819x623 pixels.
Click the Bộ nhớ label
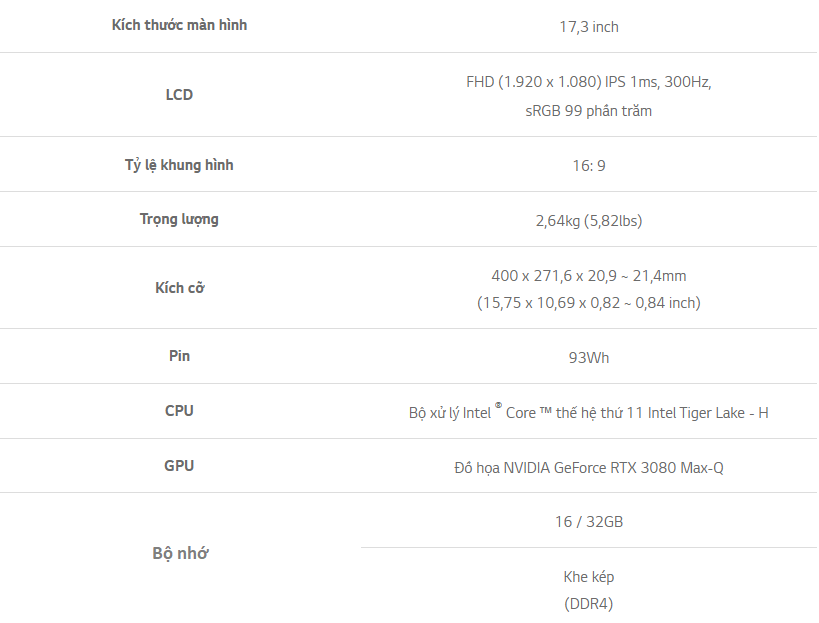(180, 553)
